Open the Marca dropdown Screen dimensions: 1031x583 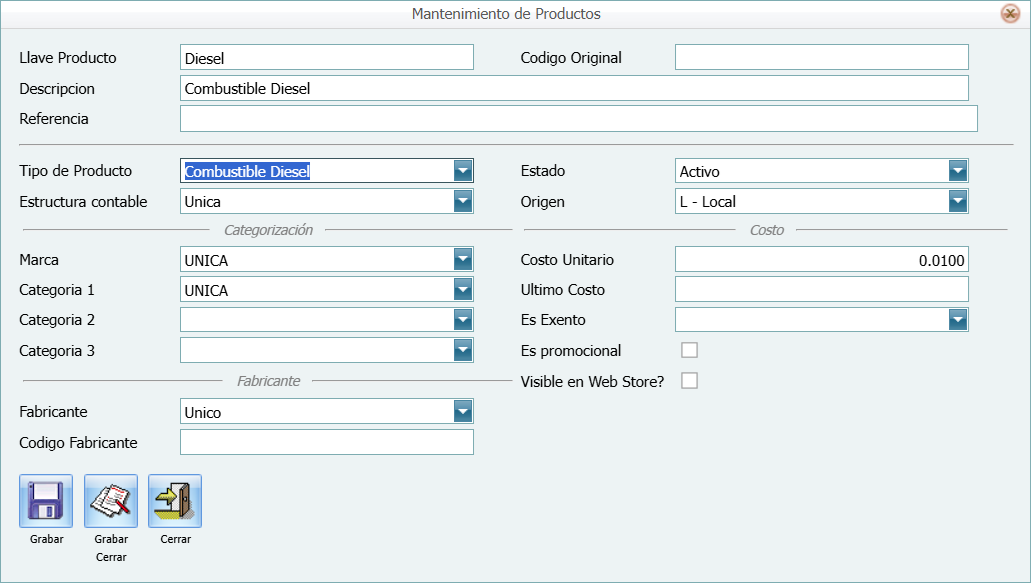click(x=462, y=260)
